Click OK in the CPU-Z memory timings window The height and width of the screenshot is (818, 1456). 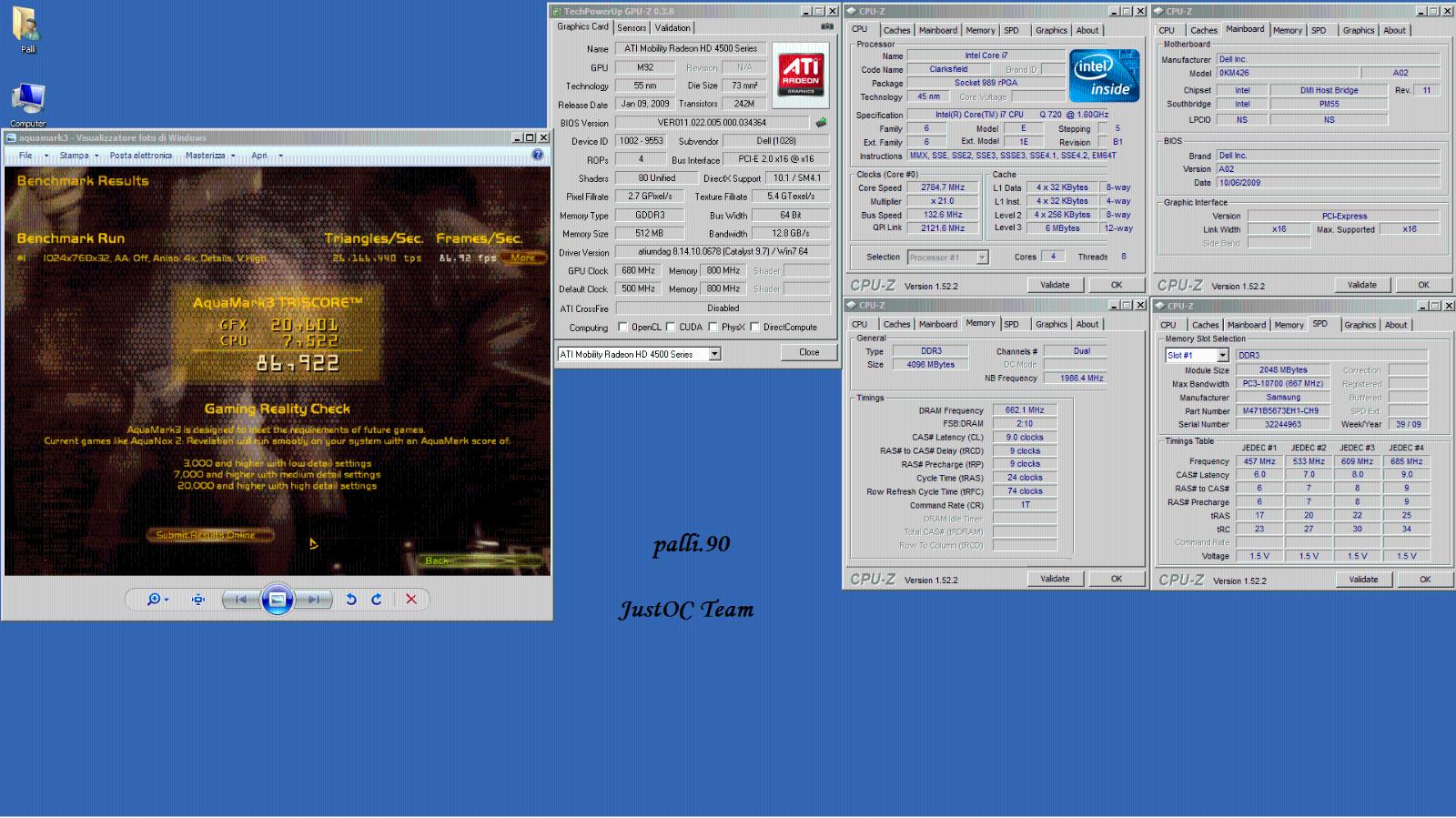pos(1117,579)
